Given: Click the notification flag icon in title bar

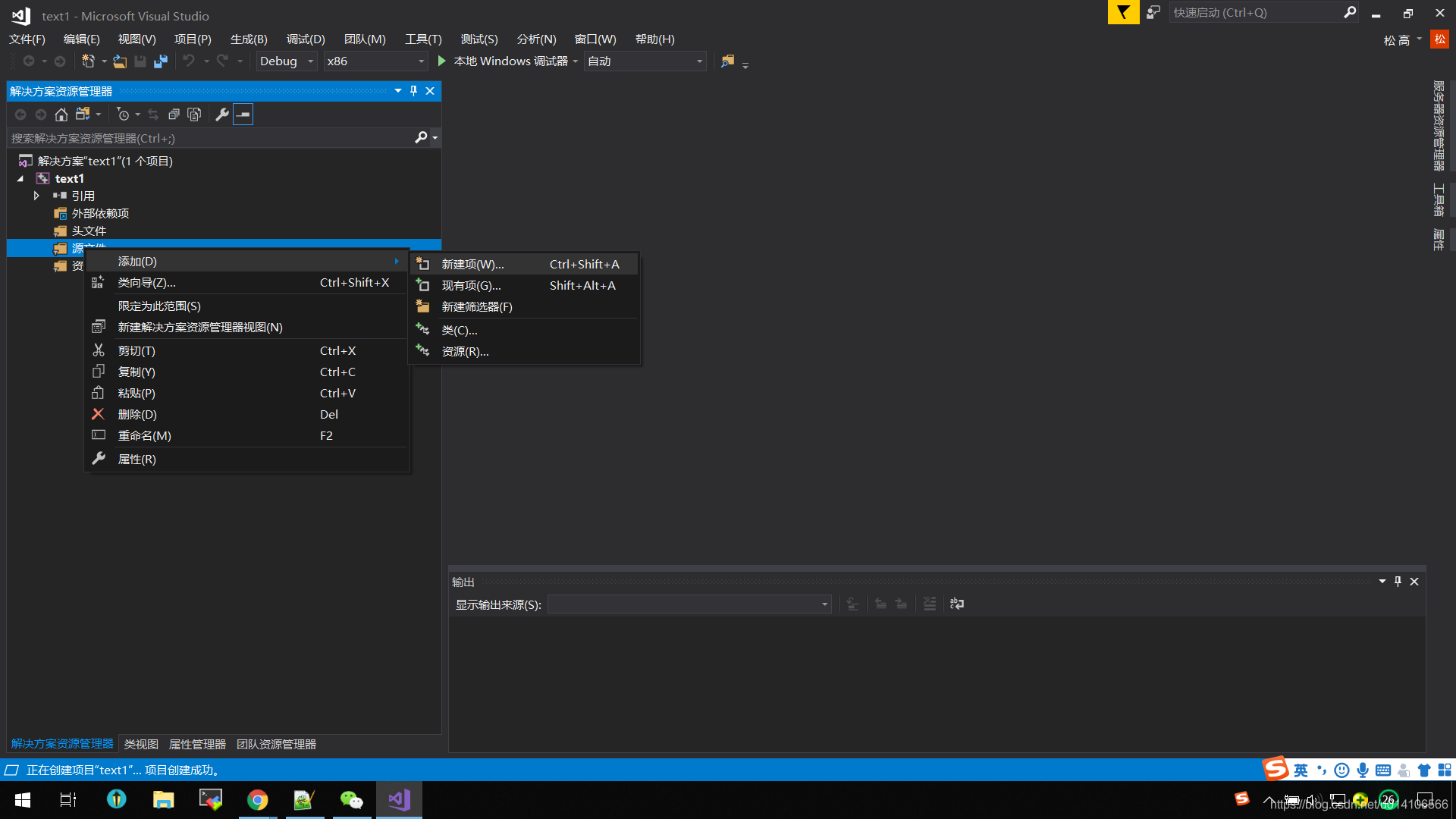Looking at the screenshot, I should pyautogui.click(x=1123, y=12).
